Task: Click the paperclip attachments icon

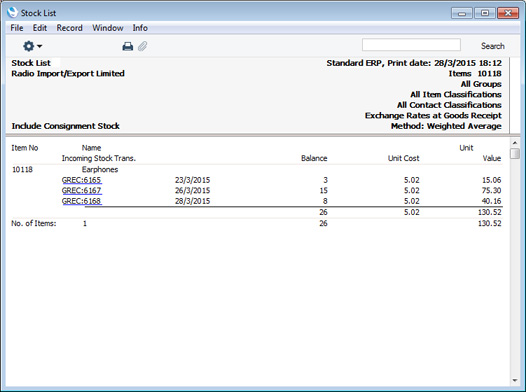Action: click(x=143, y=46)
